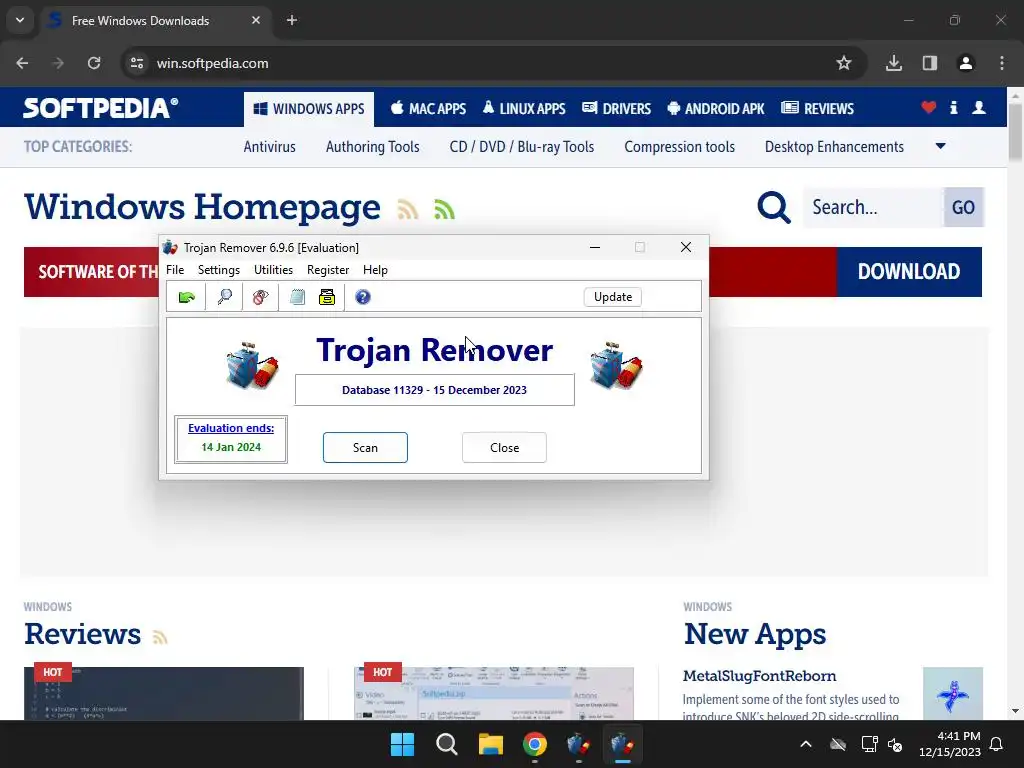Open the notepad log icon in Trojan Remover
Screen dimensions: 1024x768
297,297
